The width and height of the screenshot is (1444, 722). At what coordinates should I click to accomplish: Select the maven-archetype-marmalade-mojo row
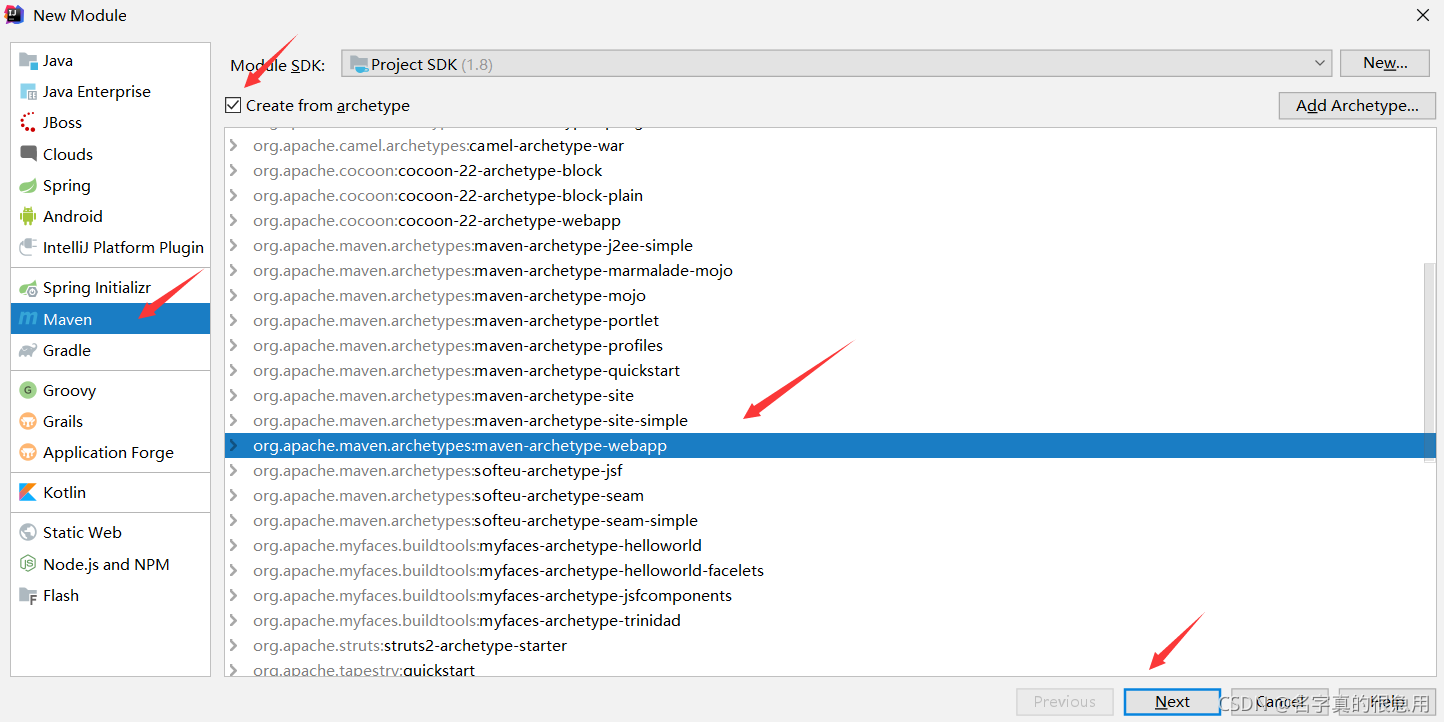(x=830, y=271)
